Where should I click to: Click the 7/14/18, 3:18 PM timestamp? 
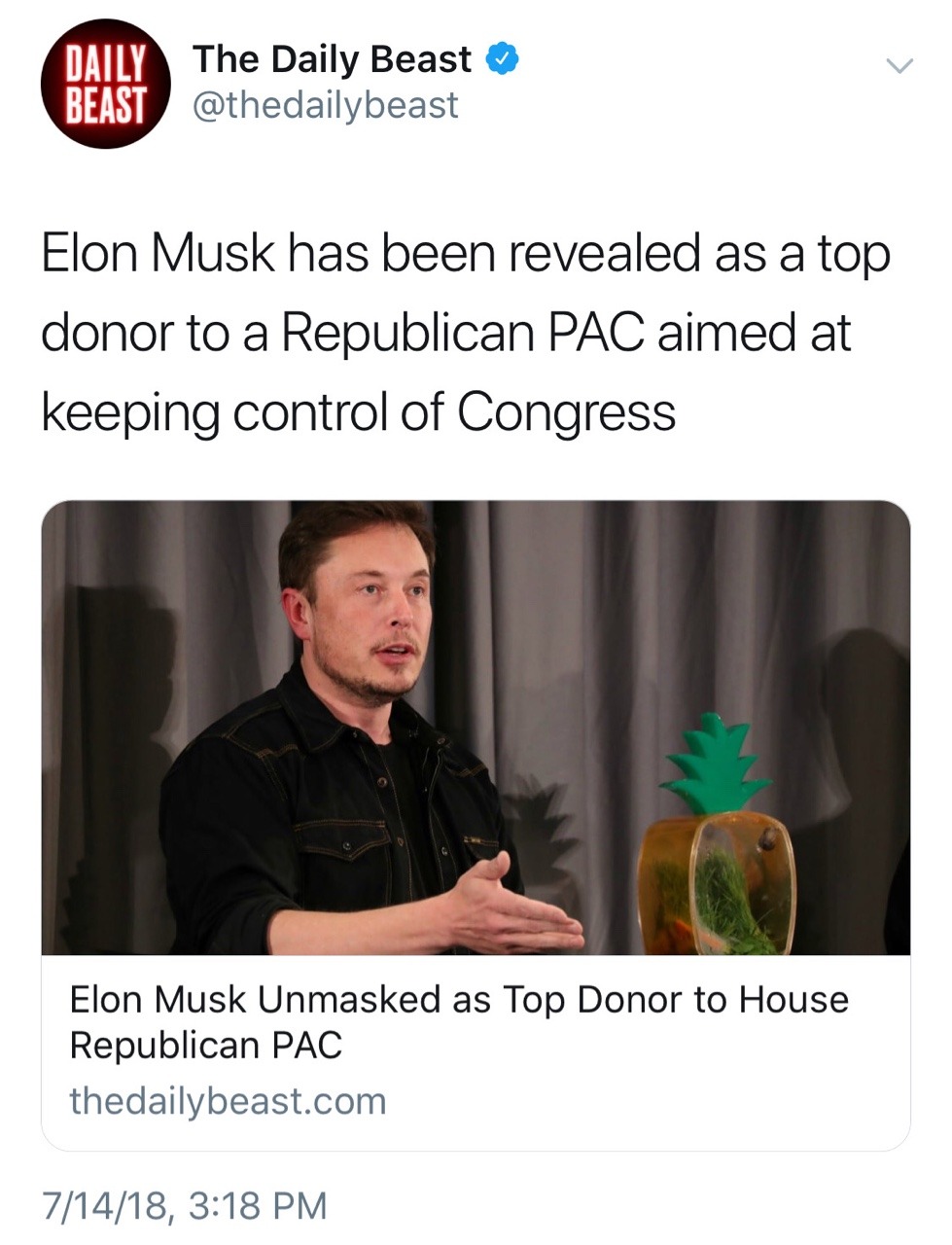pos(185,1205)
